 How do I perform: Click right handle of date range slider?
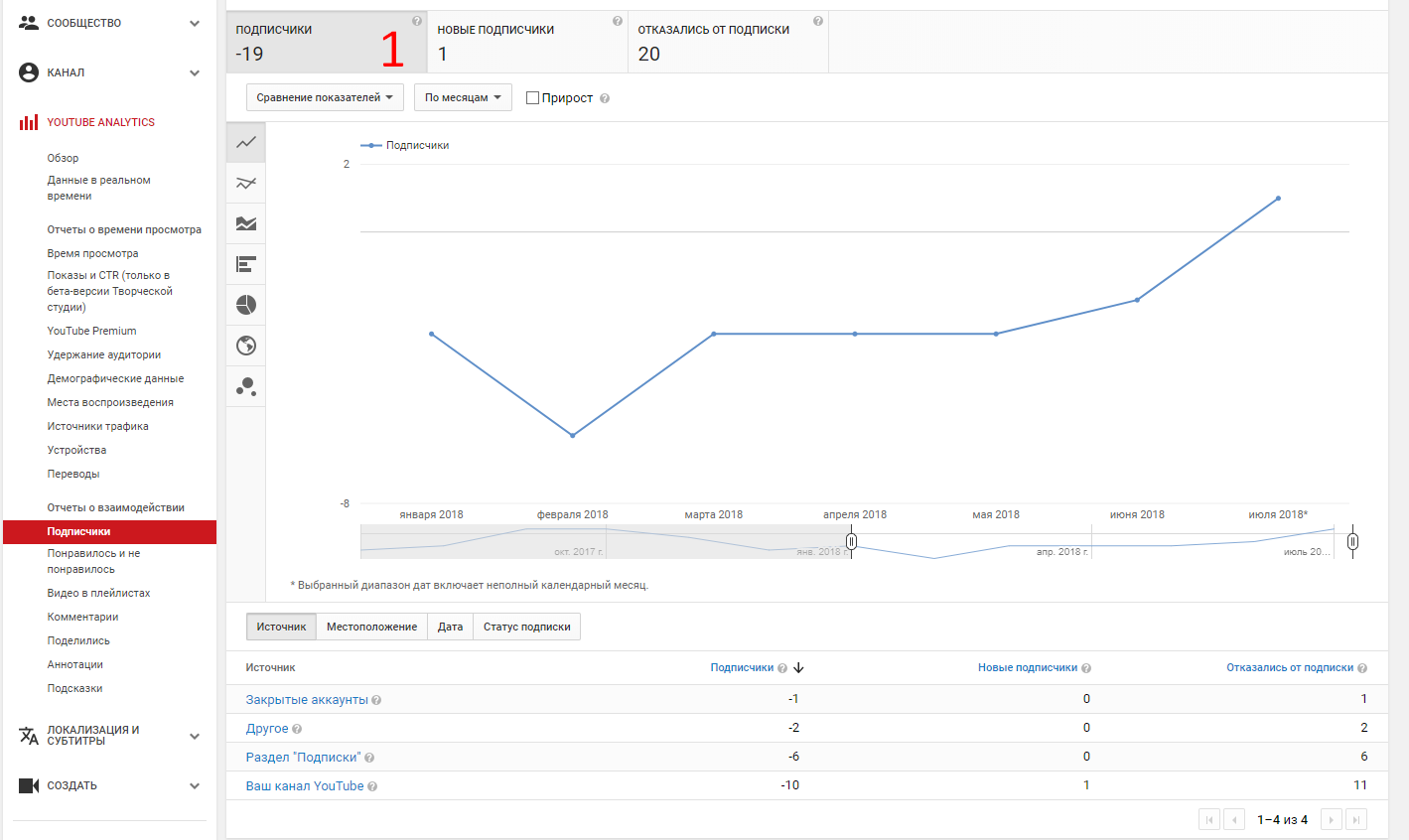coord(1352,541)
